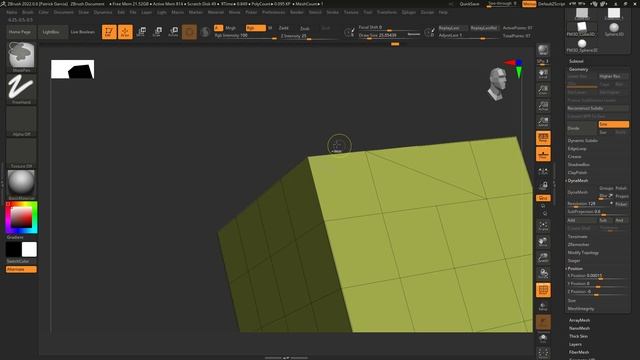Open the Document menu
This screenshot has height=360, width=640.
(64, 12)
